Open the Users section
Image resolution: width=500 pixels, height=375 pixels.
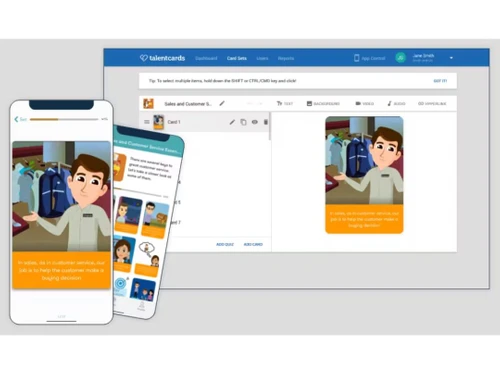coord(262,58)
